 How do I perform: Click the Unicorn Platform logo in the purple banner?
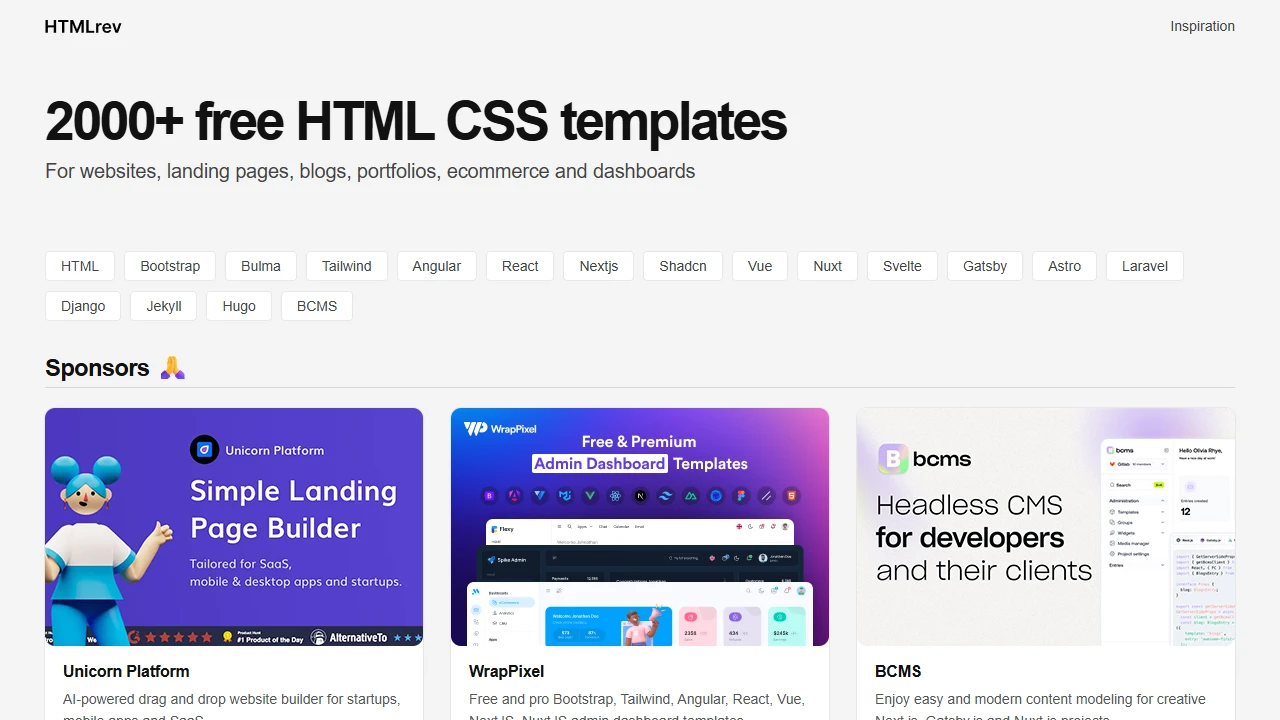point(205,450)
